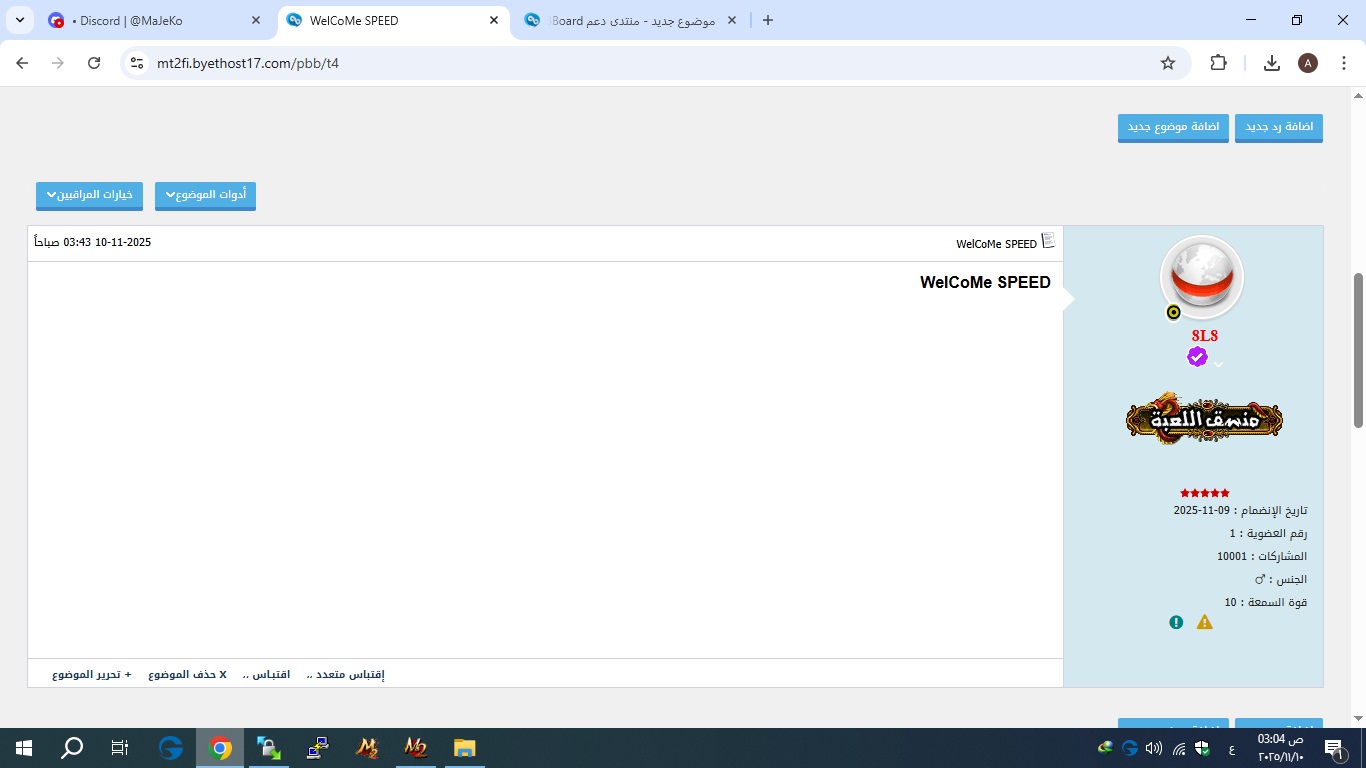
Task: Click the site information icon in address bar
Action: point(138,63)
